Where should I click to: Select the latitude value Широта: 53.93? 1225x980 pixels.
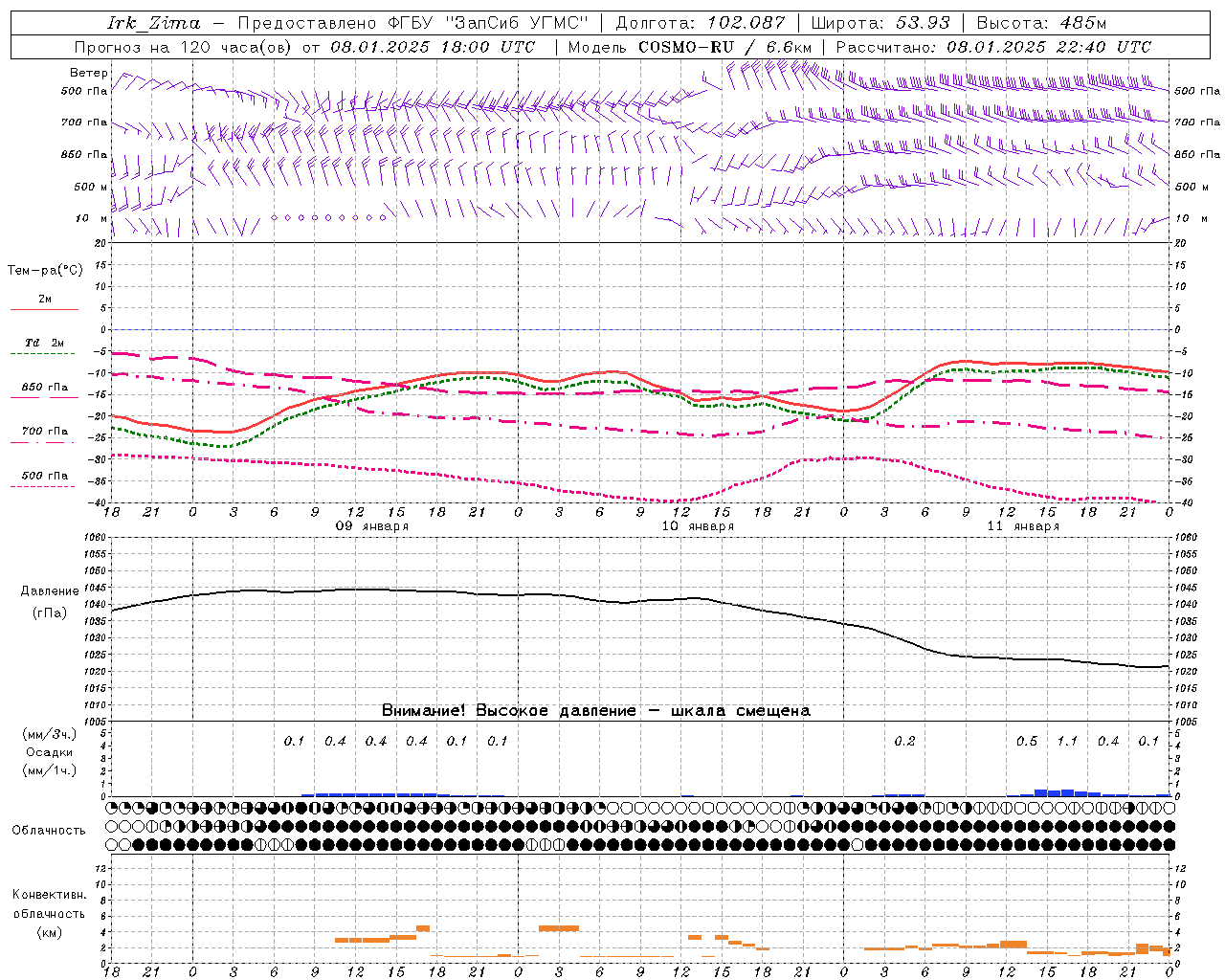(880, 23)
